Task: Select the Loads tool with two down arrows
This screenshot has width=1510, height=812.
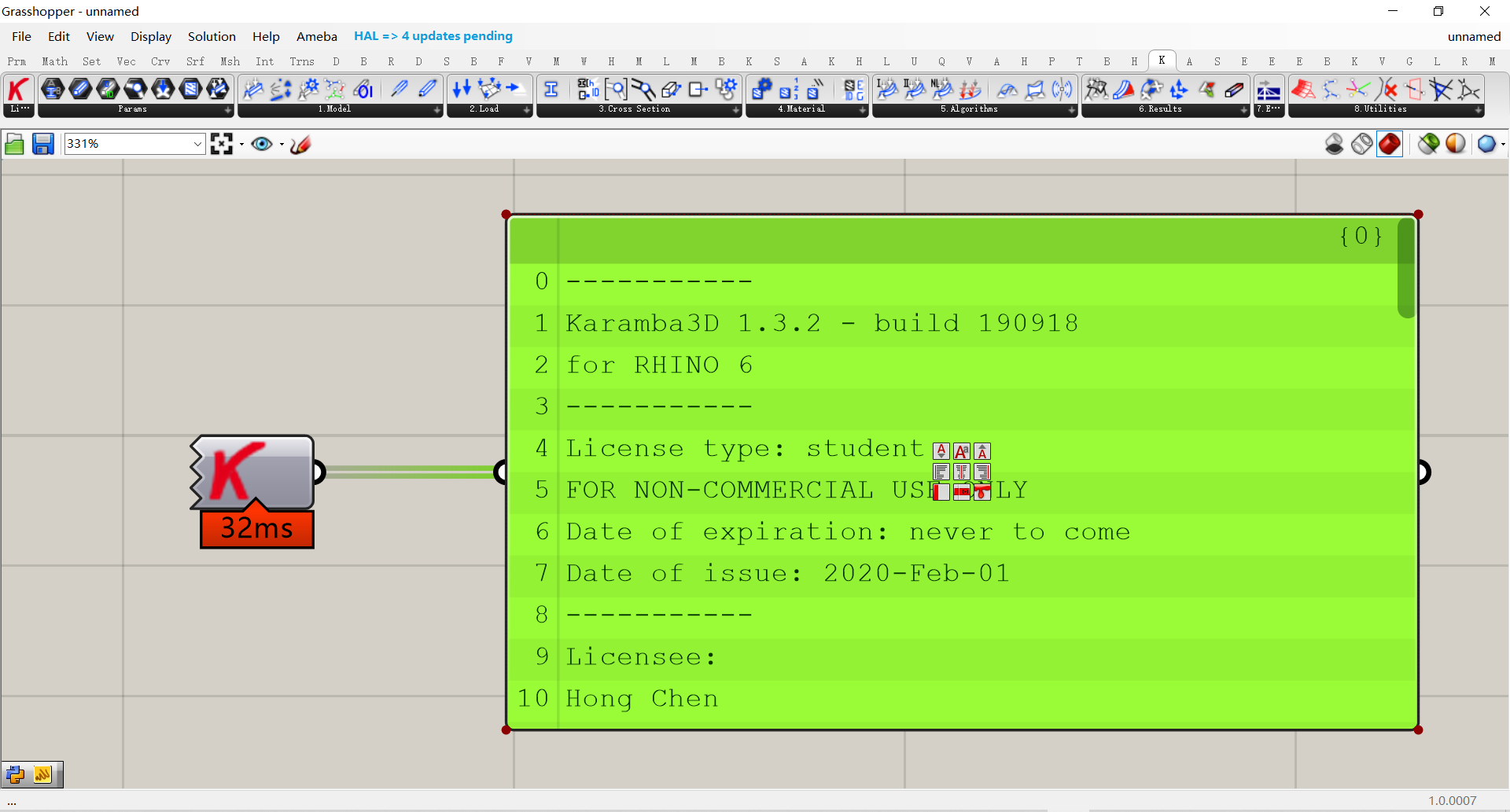Action: pyautogui.click(x=462, y=89)
